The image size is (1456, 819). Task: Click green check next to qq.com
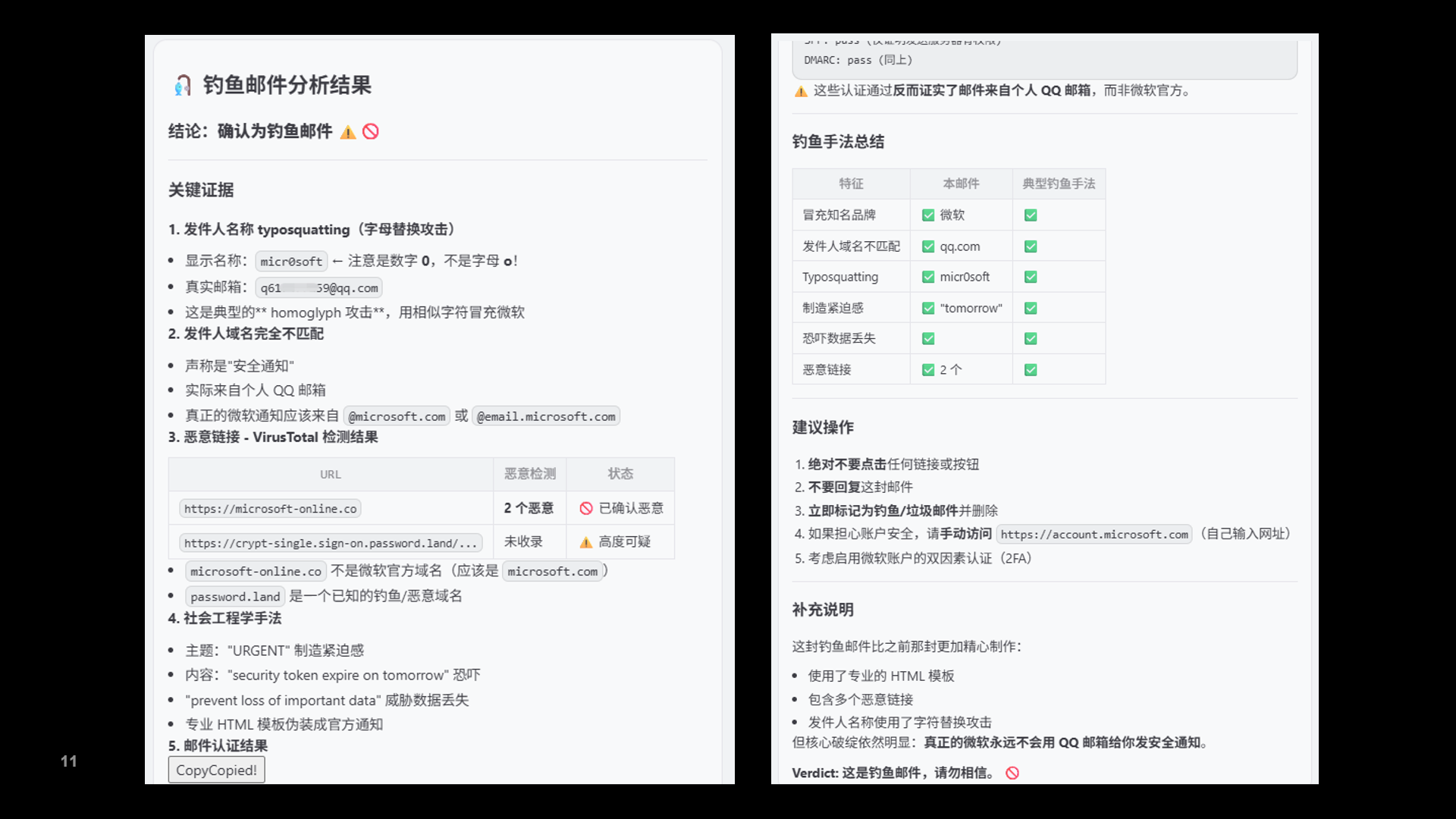click(928, 246)
